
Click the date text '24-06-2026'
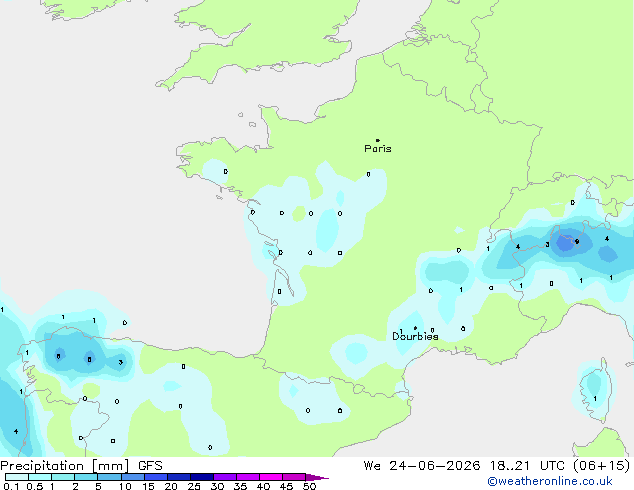[x=435, y=466]
